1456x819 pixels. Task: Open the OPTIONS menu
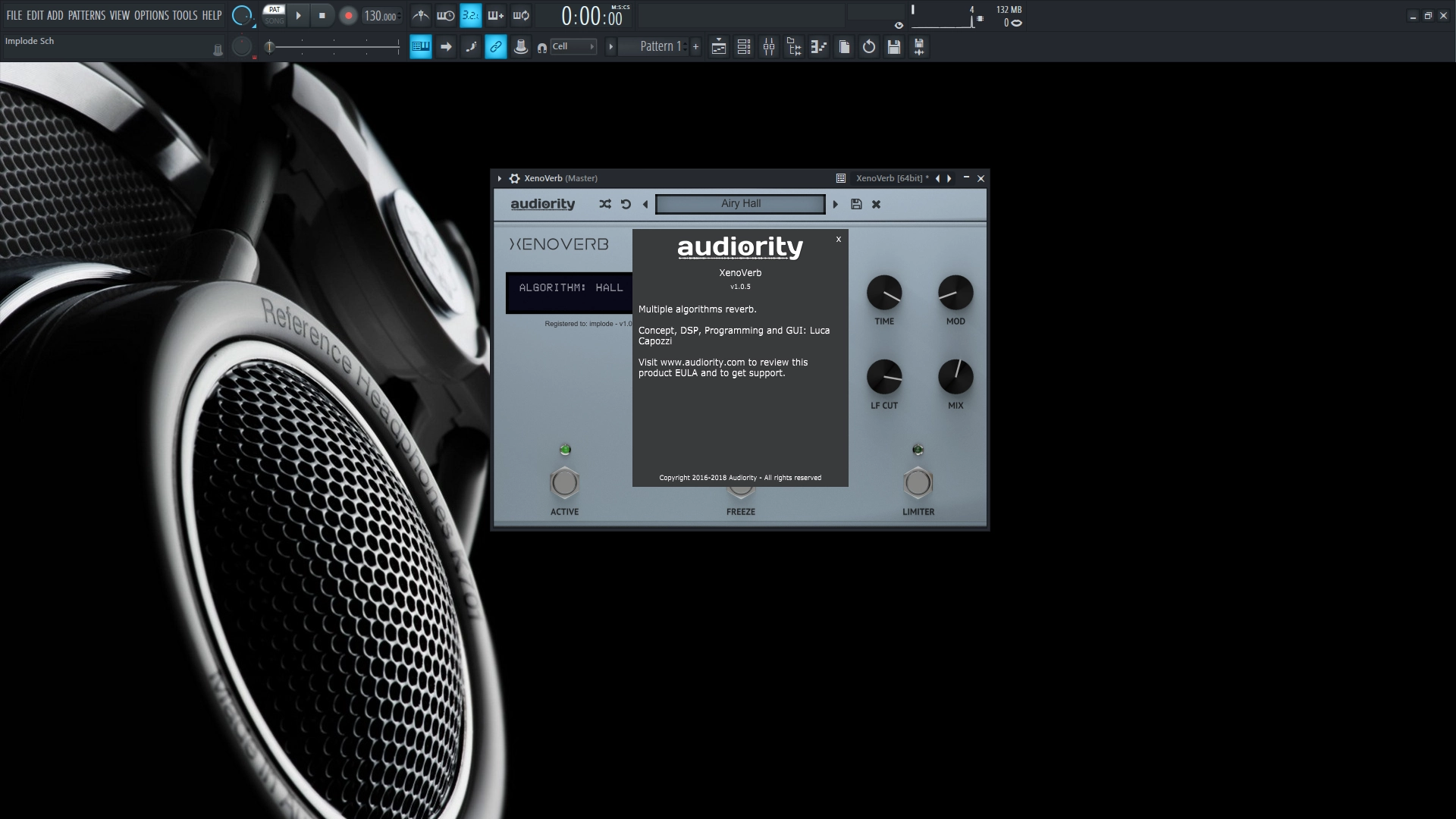coord(152,15)
